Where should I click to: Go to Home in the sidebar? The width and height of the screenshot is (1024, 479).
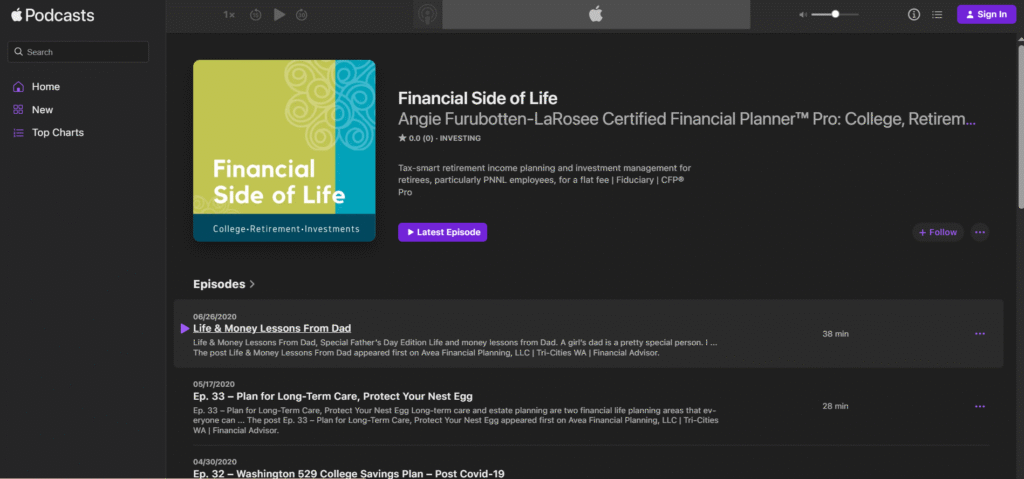pyautogui.click(x=45, y=87)
